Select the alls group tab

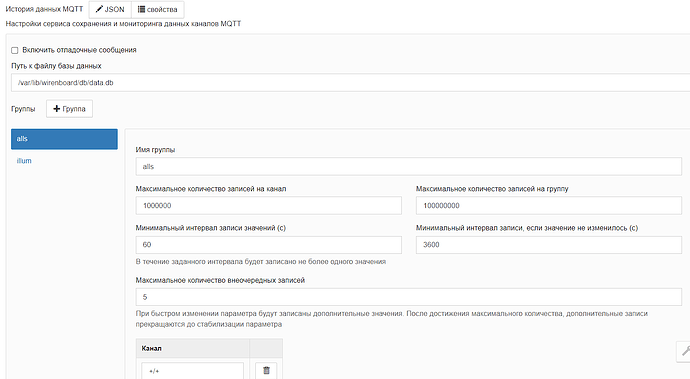(64, 139)
